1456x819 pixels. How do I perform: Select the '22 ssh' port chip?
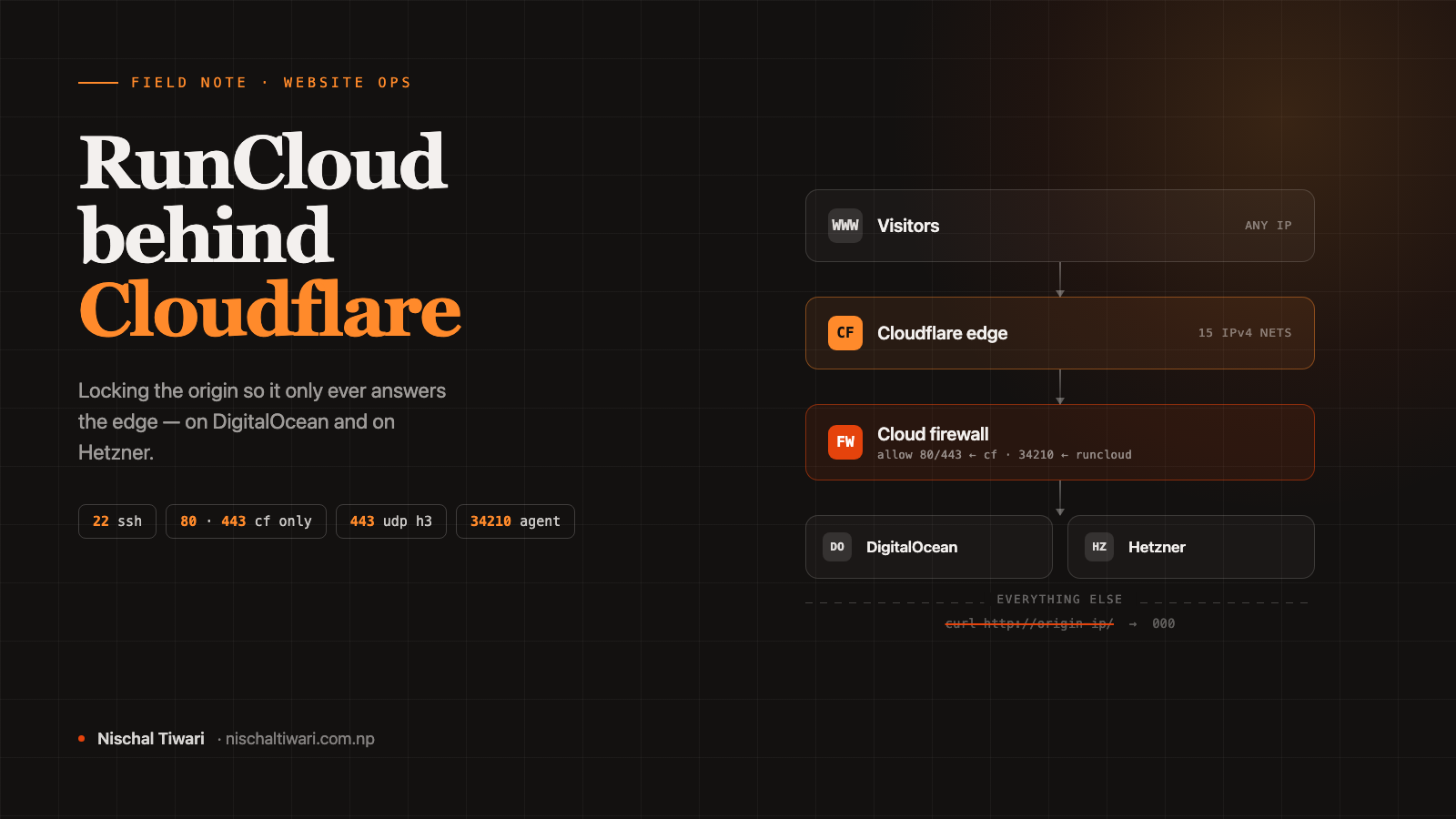coord(117,521)
